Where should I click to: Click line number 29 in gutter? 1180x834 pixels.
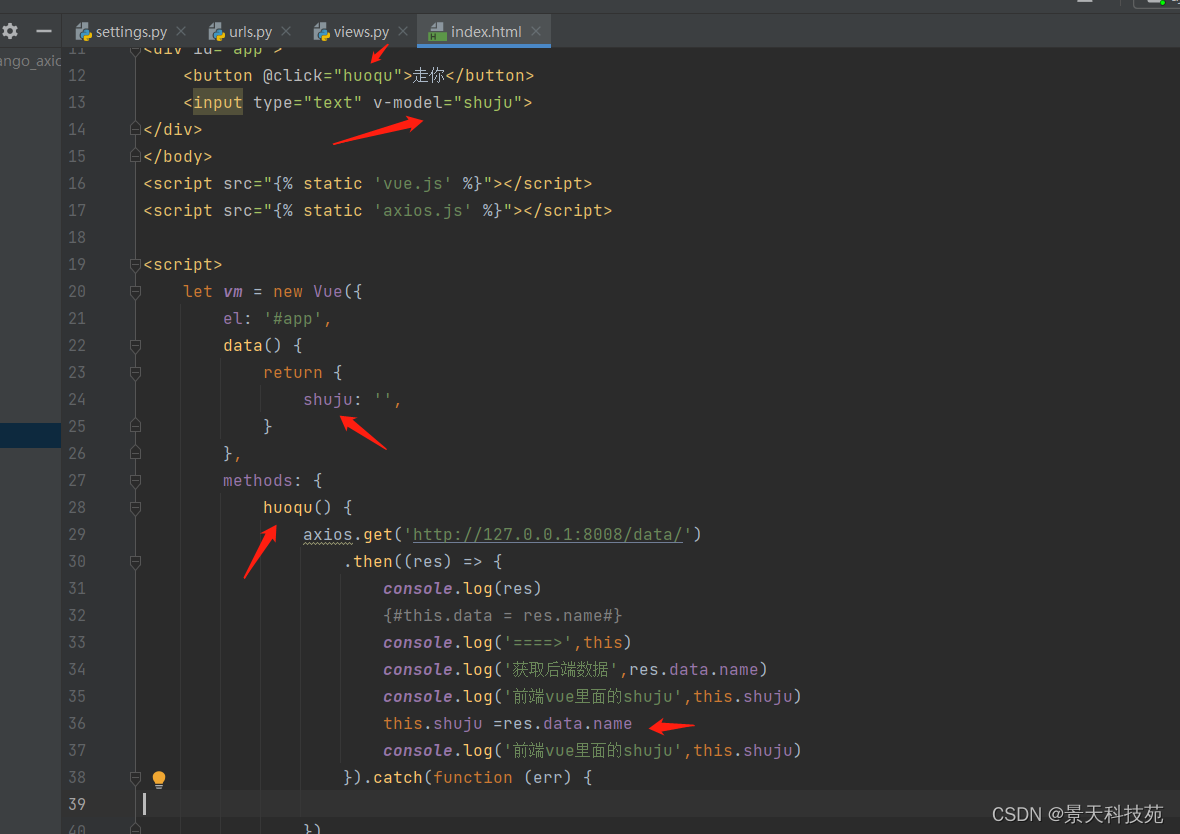77,534
